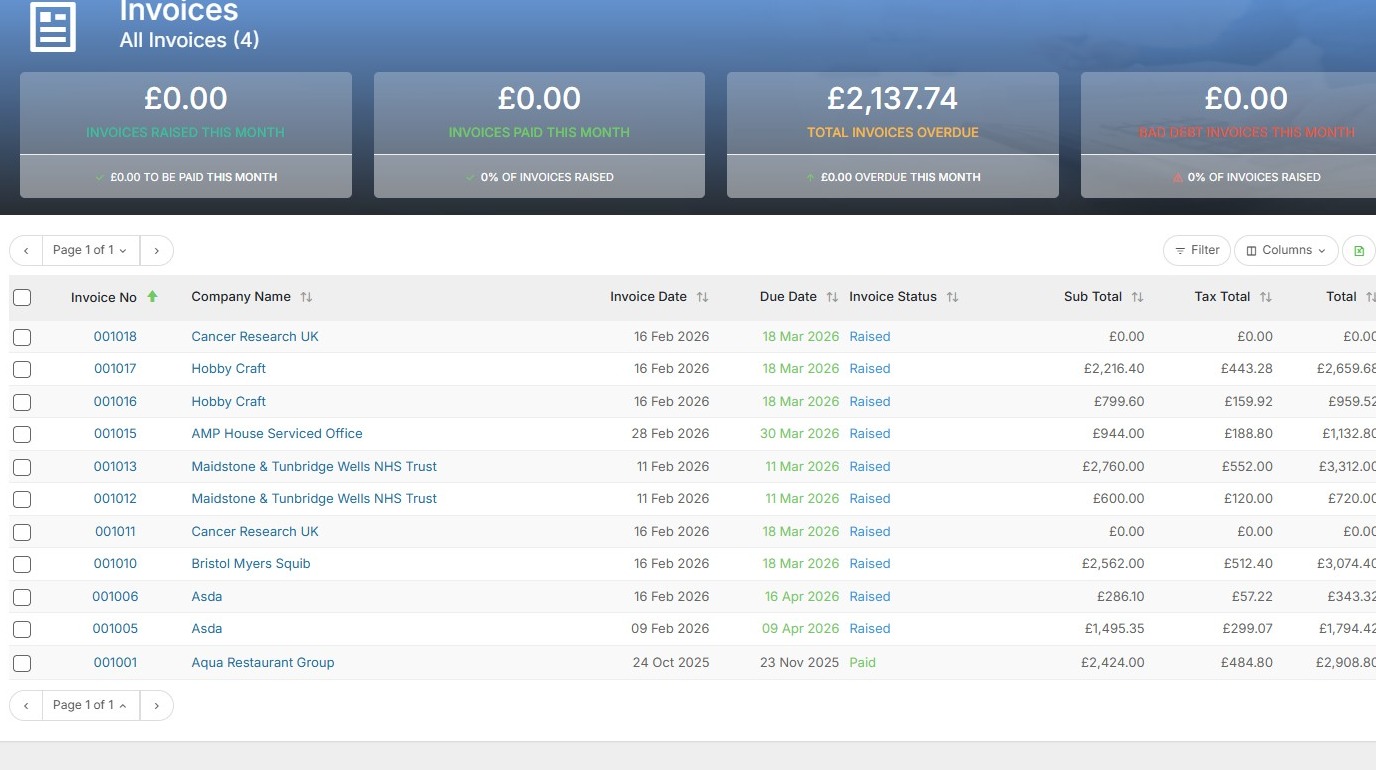This screenshot has width=1376, height=770.
Task: Check the box for invoice 001011
Action: point(22,532)
